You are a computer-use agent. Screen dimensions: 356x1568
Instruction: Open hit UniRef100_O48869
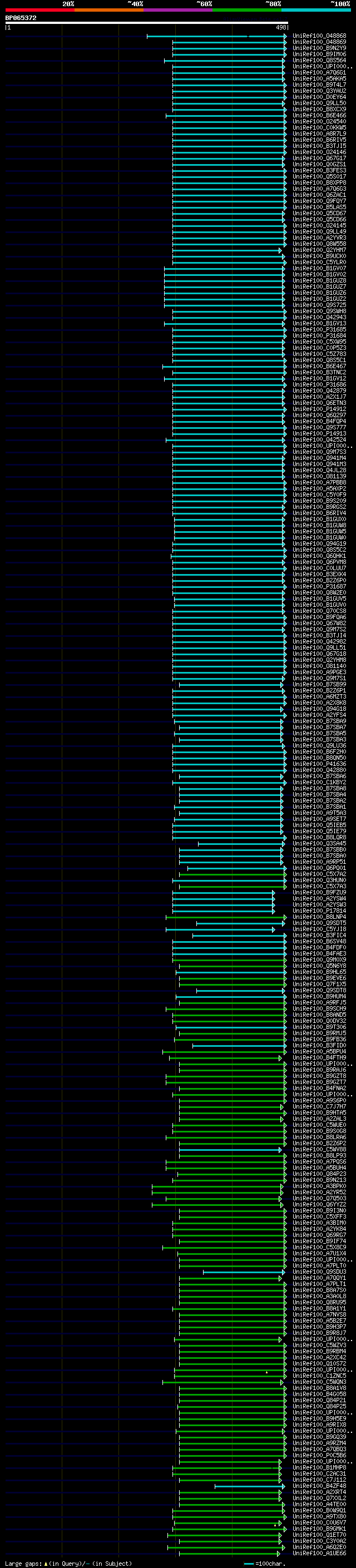pyautogui.click(x=319, y=42)
